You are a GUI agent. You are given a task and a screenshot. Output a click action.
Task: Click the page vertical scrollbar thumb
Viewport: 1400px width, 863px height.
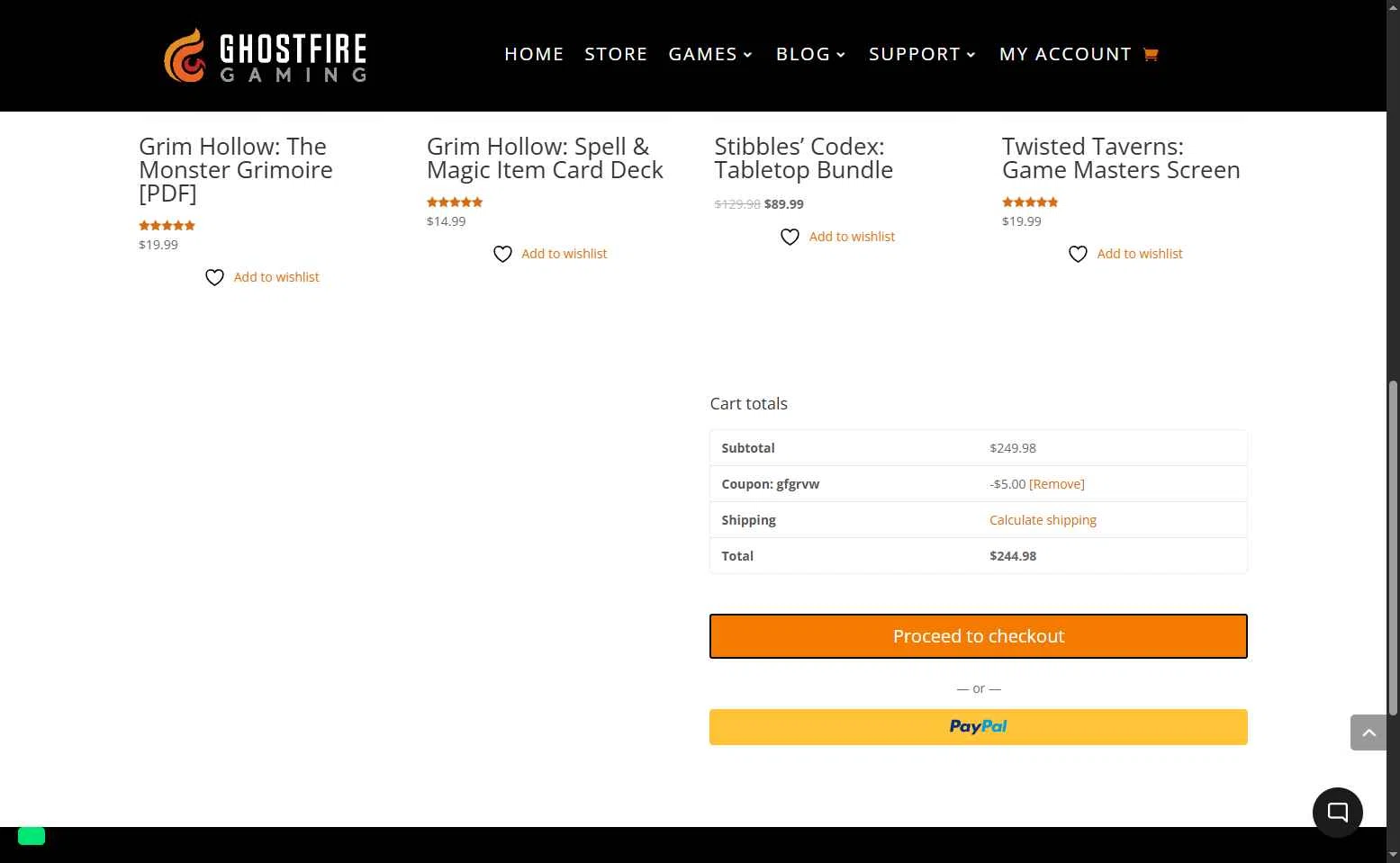pos(1393,549)
